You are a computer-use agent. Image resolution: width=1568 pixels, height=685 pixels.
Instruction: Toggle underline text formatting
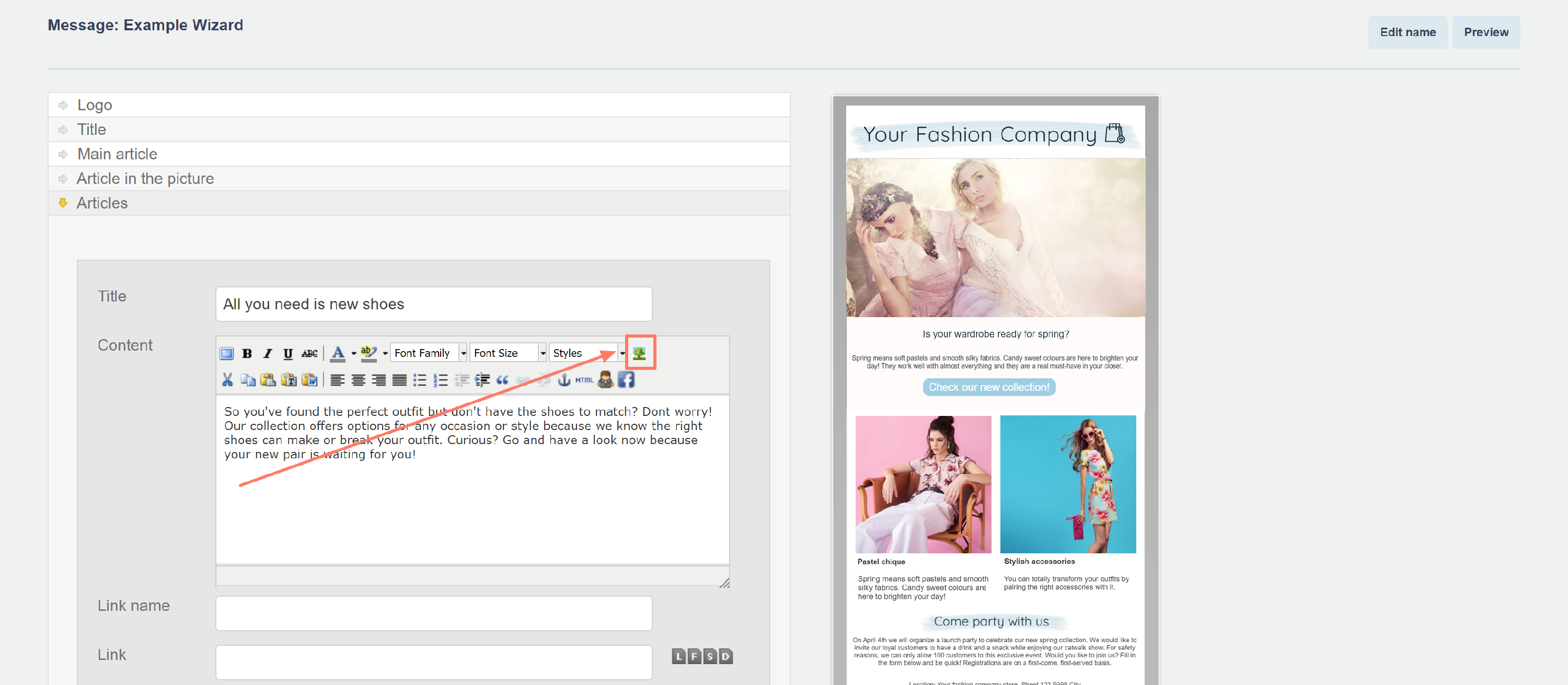288,353
